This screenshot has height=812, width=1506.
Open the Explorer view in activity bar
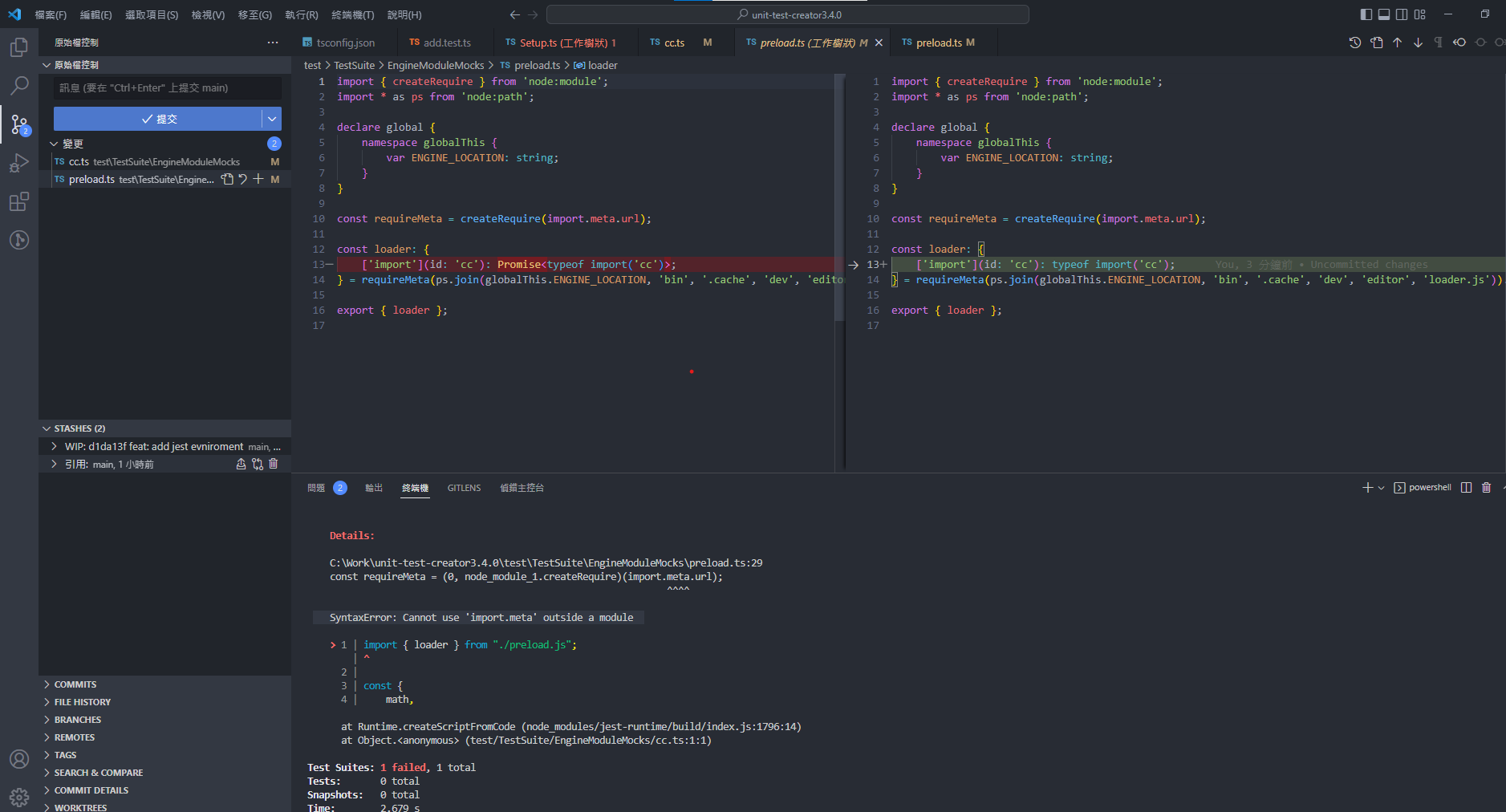19,47
